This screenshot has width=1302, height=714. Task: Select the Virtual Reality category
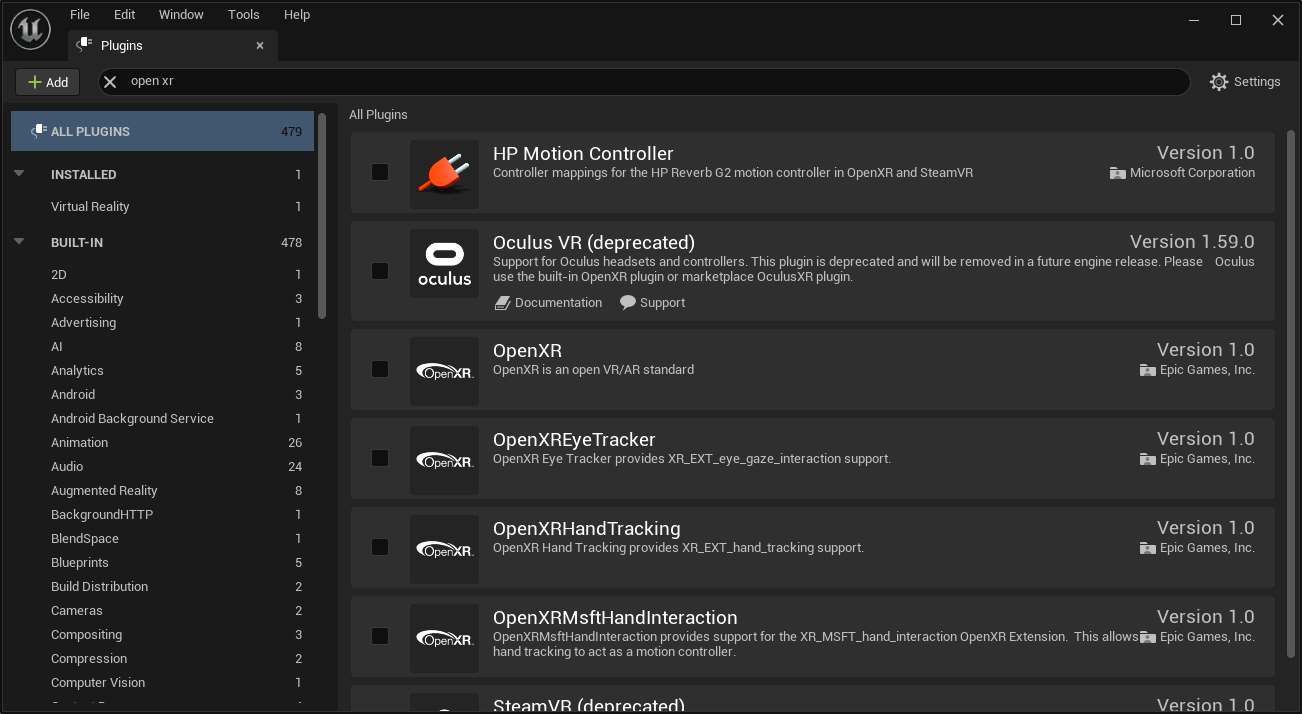click(x=162, y=207)
